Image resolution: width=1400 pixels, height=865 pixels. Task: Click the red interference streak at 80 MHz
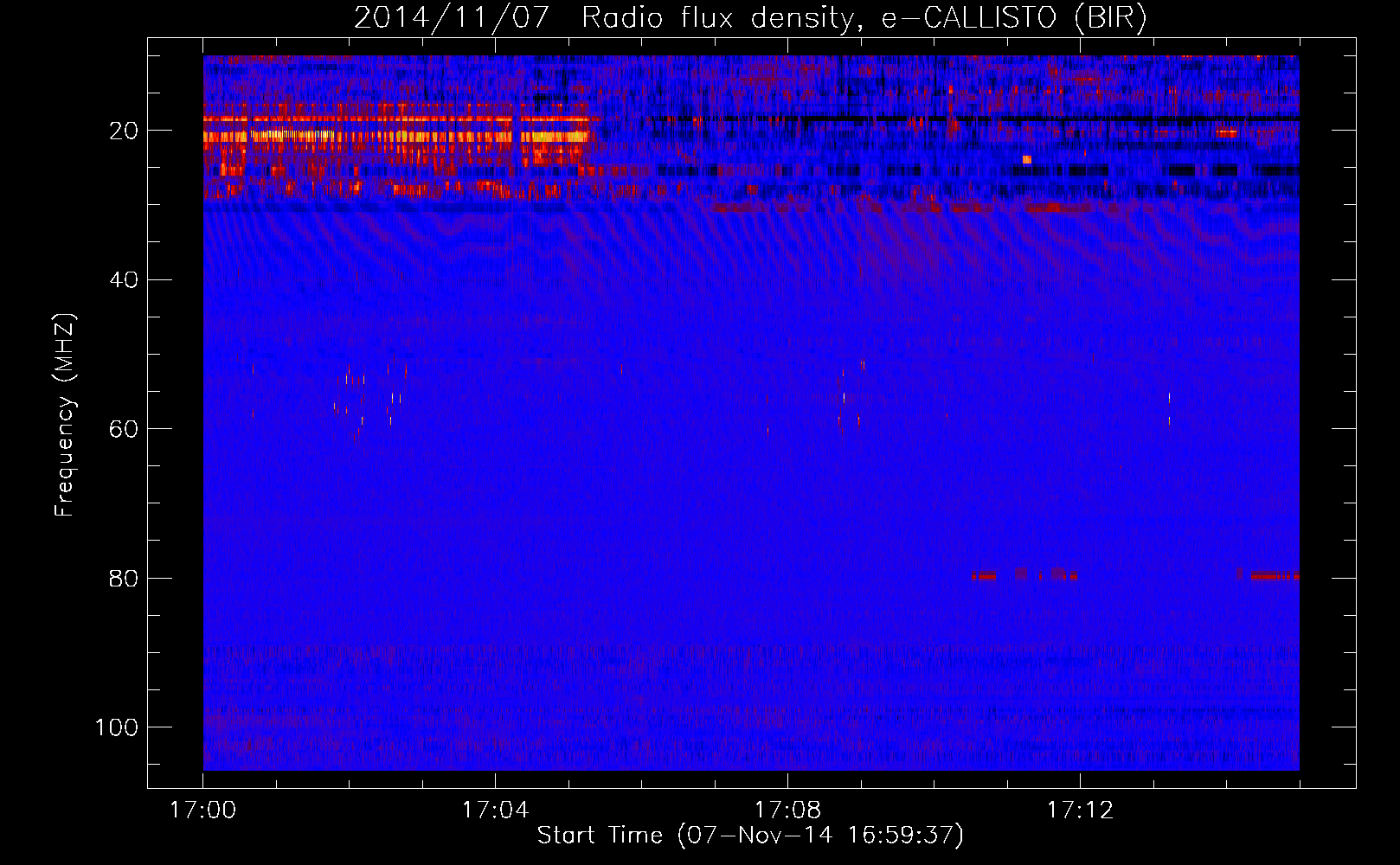[x=1274, y=575]
